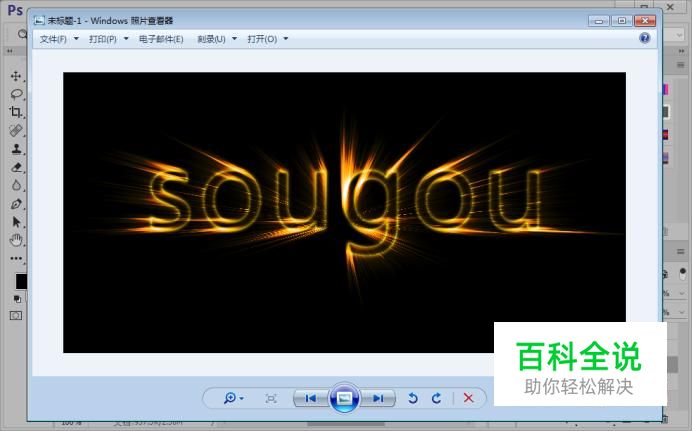Select the Crop tool in Photoshop

(16, 112)
